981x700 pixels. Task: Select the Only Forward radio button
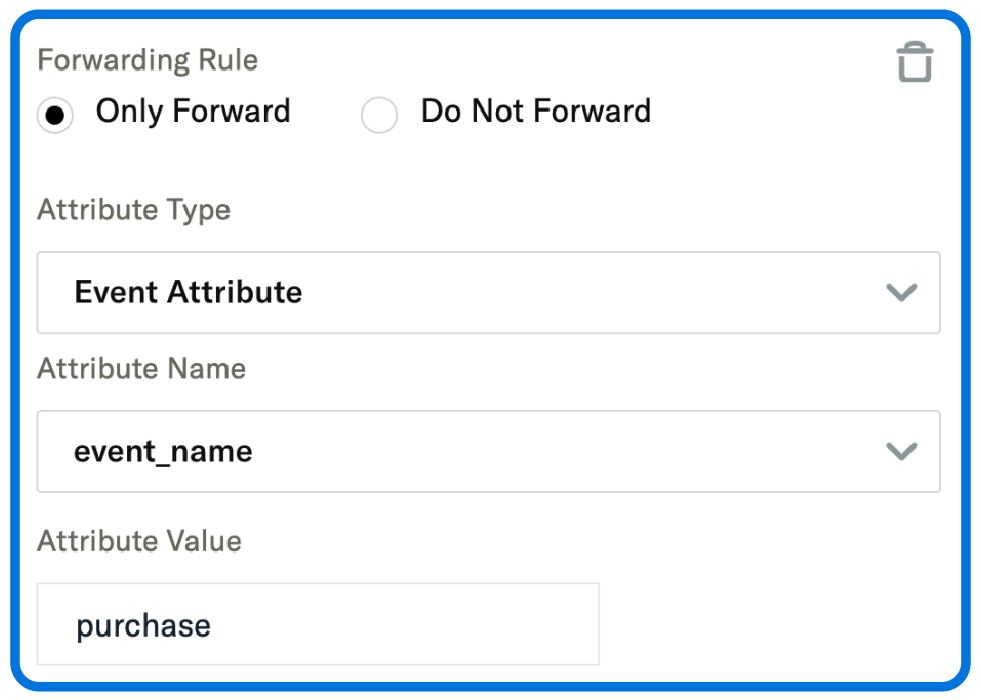(x=55, y=114)
